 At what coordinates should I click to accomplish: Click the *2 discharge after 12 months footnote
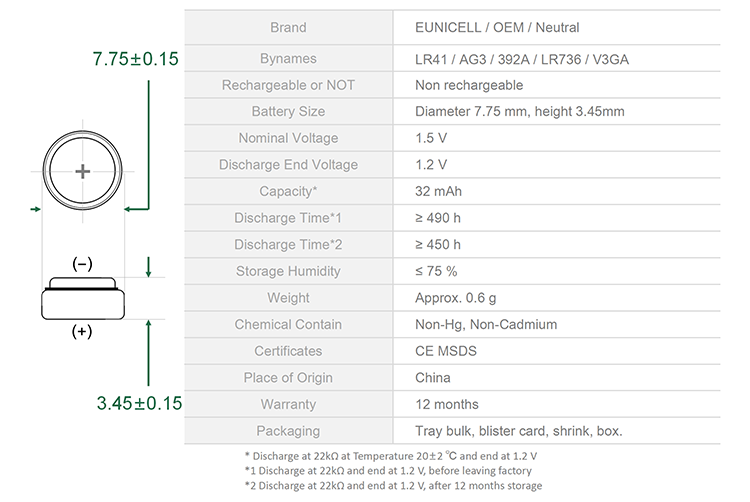[x=393, y=486]
